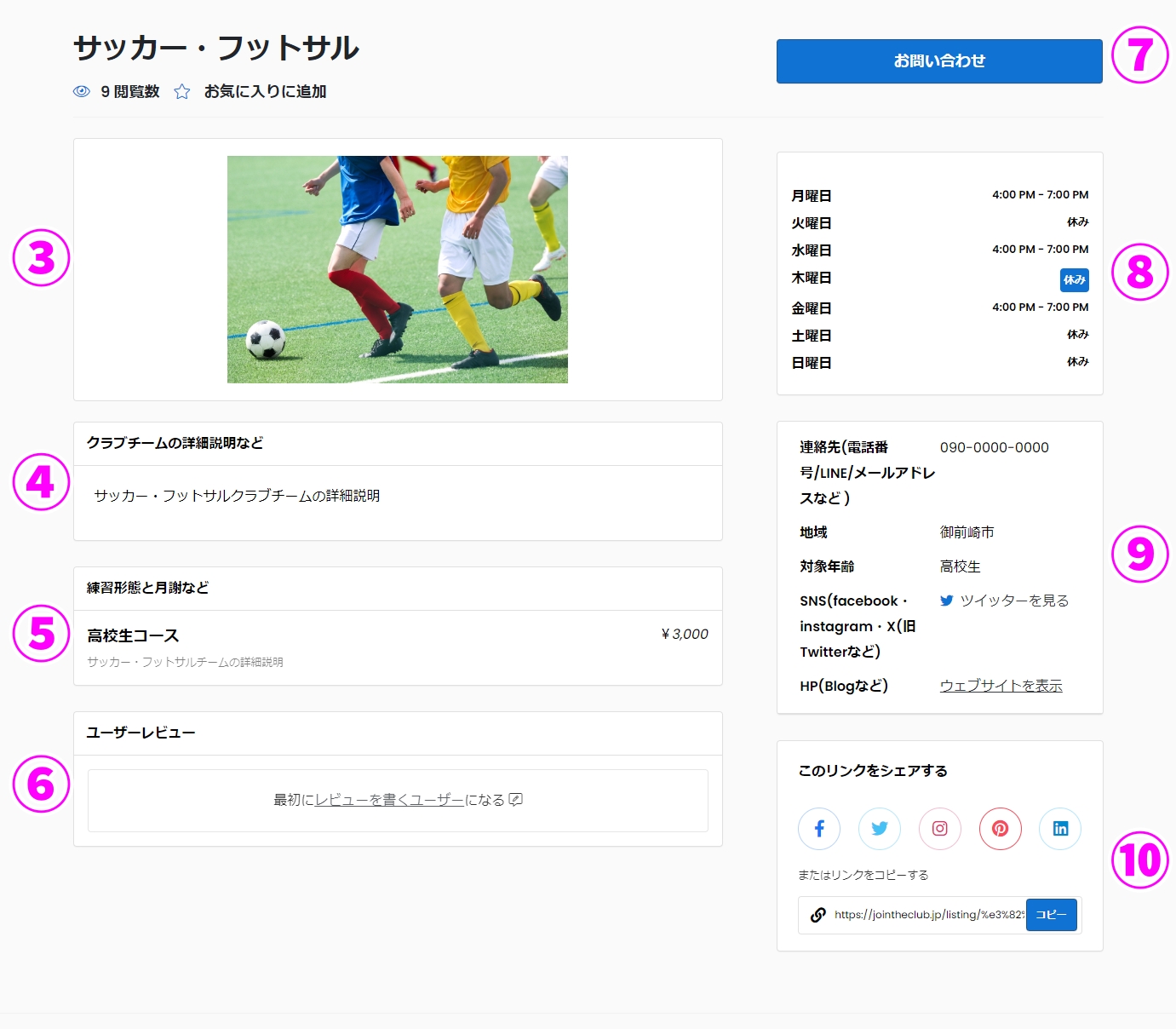Click お気に入りに追加 text

tap(265, 92)
